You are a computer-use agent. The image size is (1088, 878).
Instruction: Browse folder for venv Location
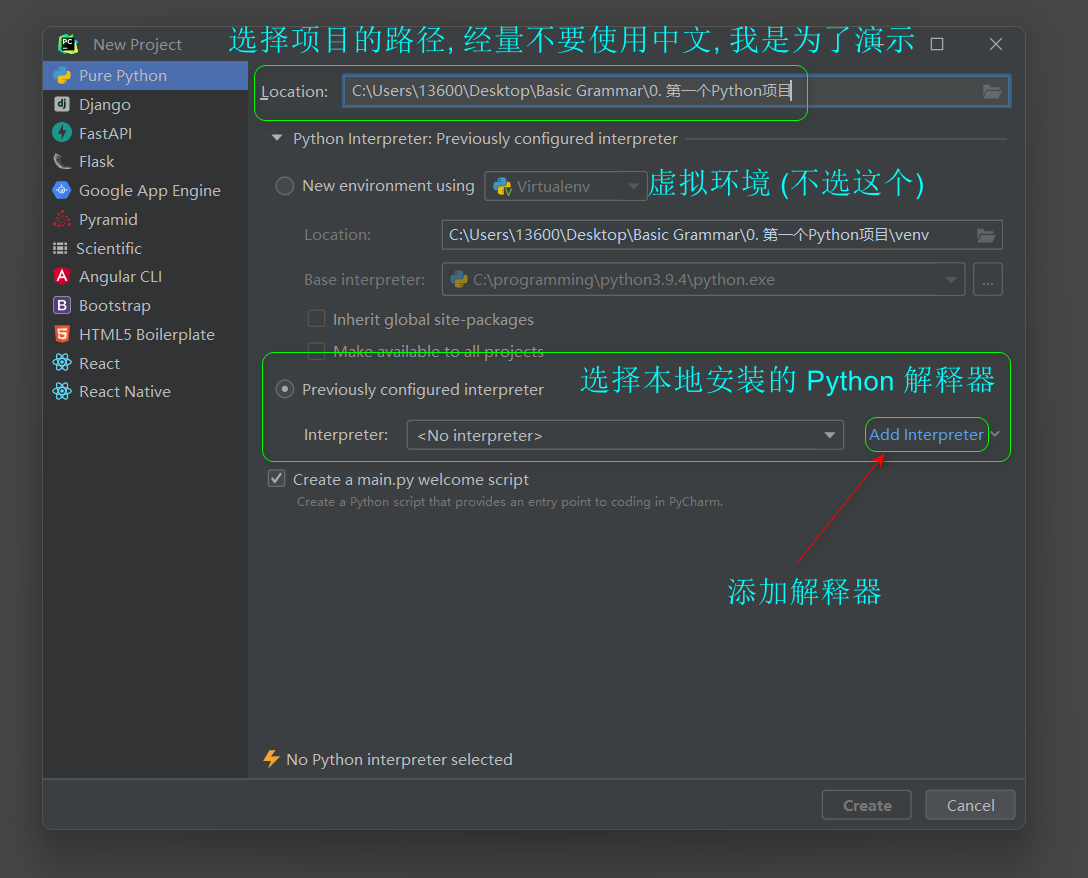click(x=986, y=235)
